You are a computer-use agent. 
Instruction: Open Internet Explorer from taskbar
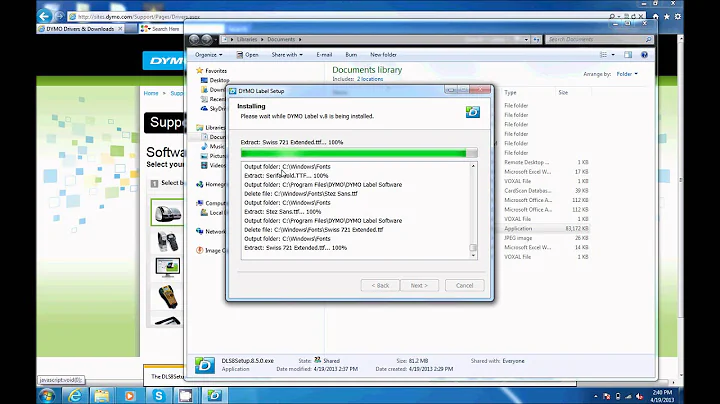(x=75, y=395)
